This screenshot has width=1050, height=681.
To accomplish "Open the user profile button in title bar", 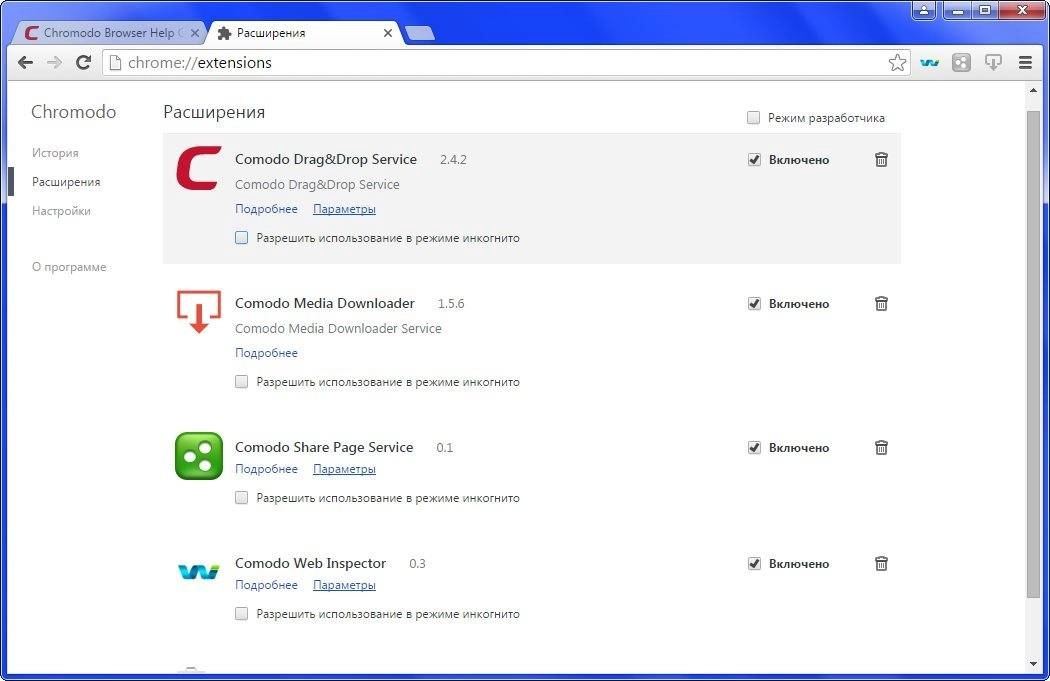I will coord(923,11).
